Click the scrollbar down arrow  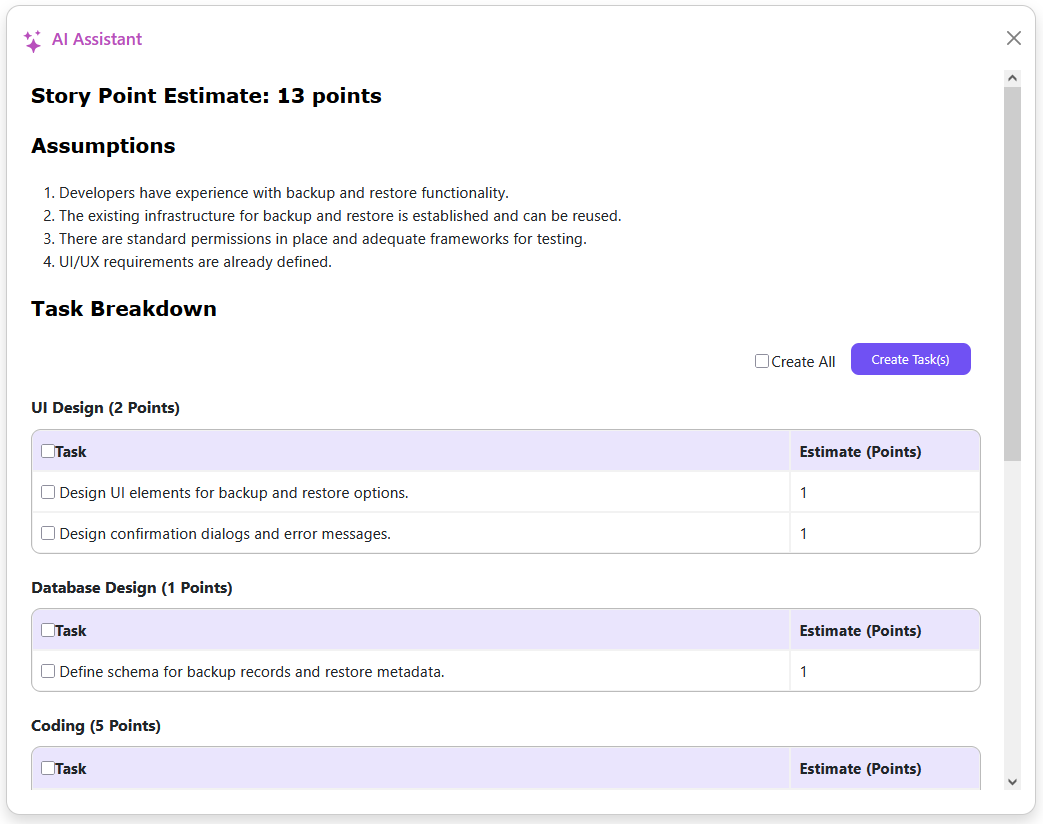pyautogui.click(x=1012, y=782)
